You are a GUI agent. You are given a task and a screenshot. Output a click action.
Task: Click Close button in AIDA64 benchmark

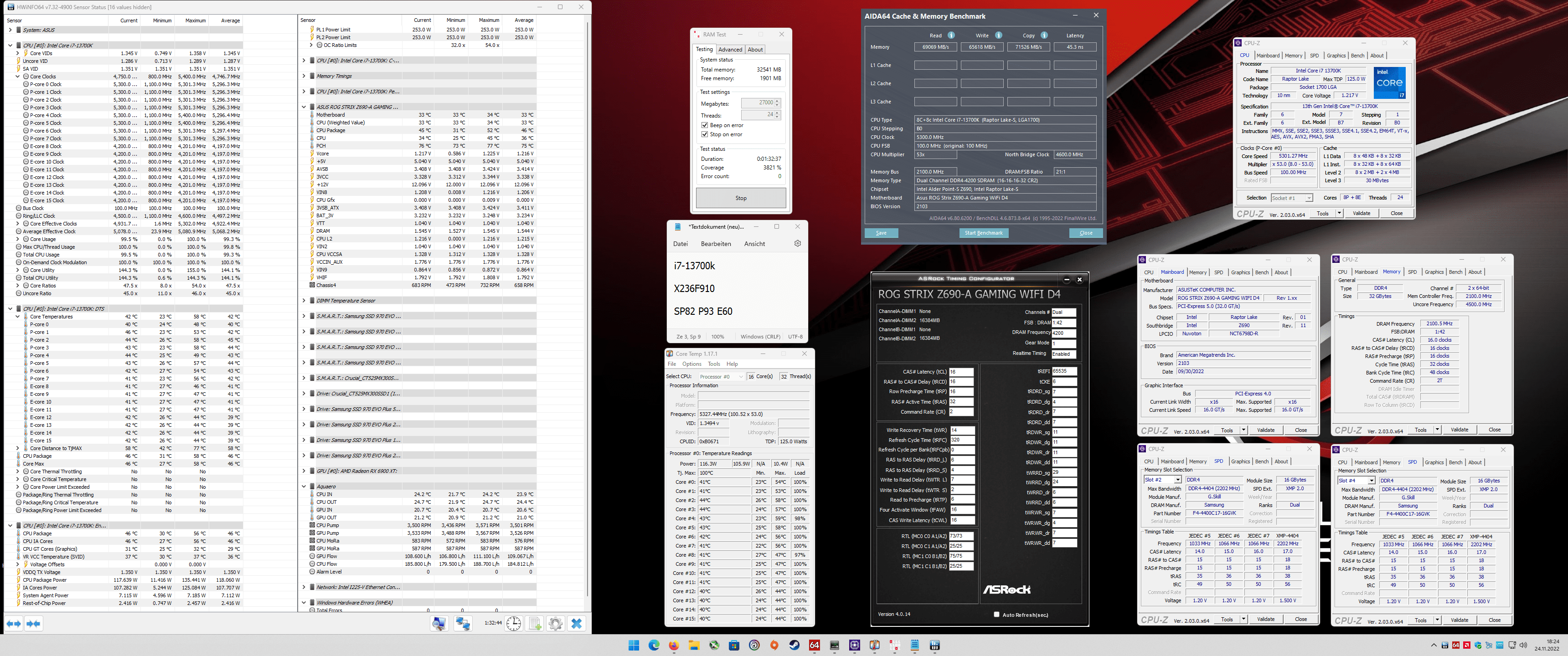click(1086, 233)
